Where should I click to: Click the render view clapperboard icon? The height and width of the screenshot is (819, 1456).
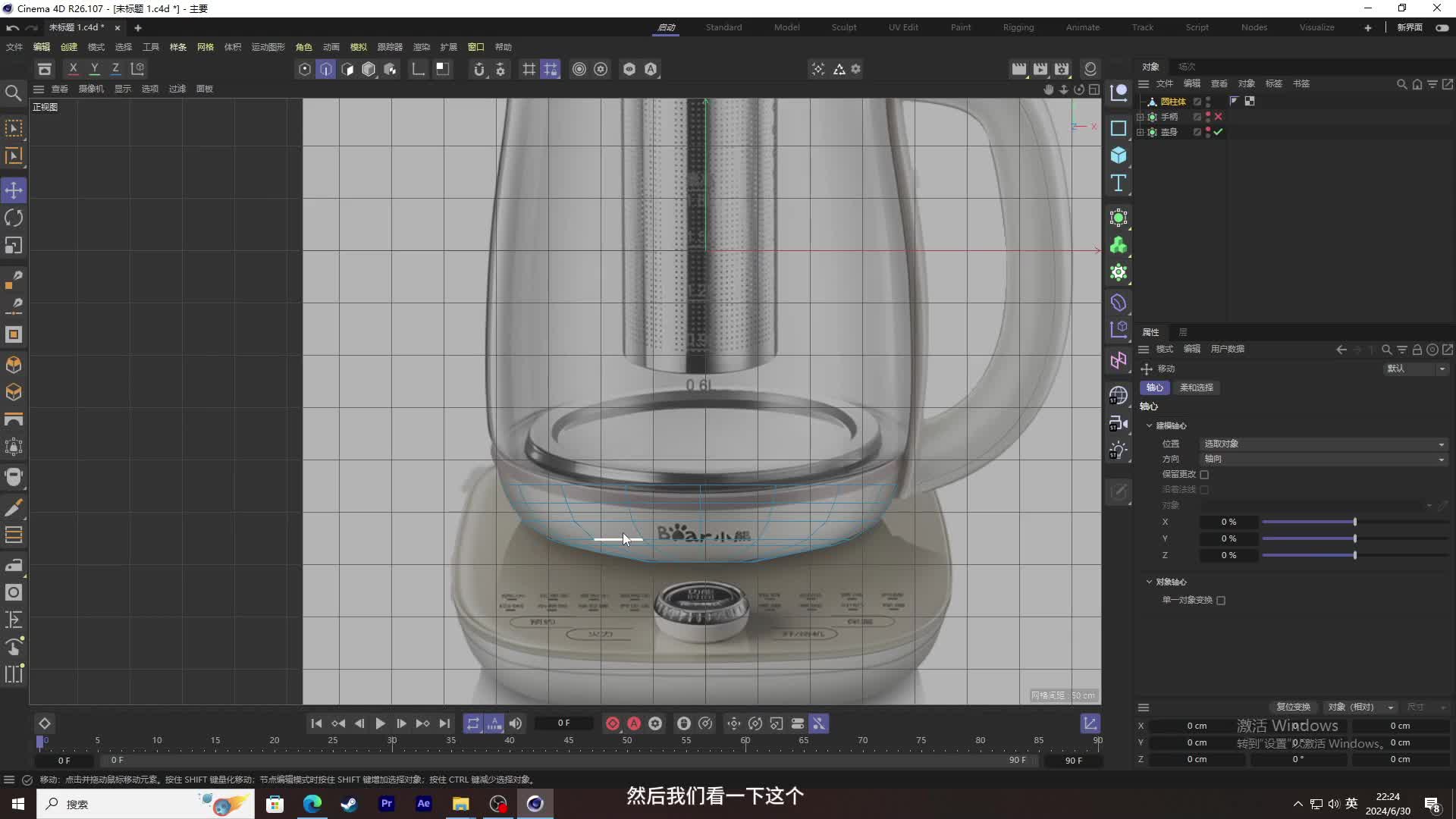(1019, 69)
